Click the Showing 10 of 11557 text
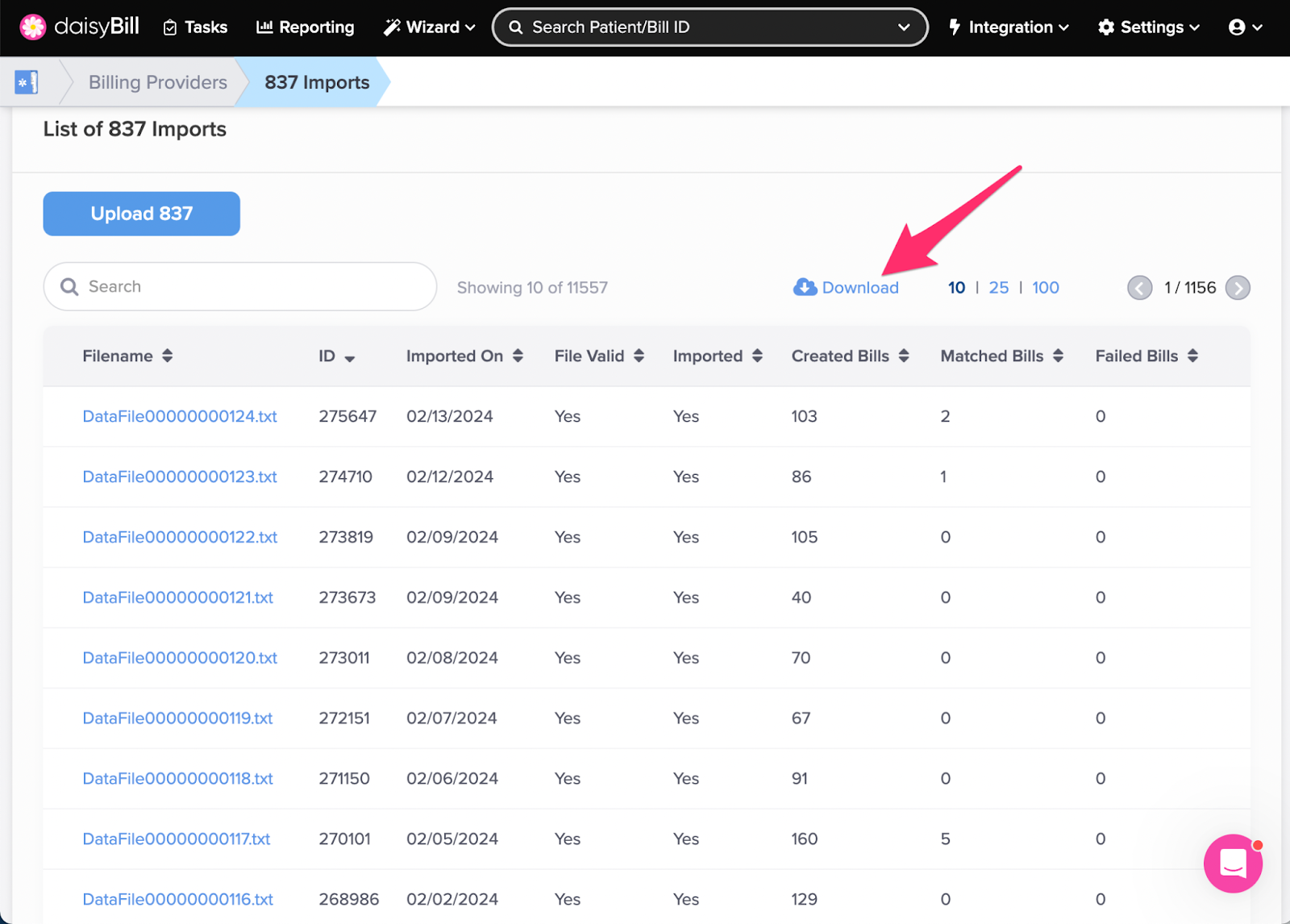 (532, 288)
